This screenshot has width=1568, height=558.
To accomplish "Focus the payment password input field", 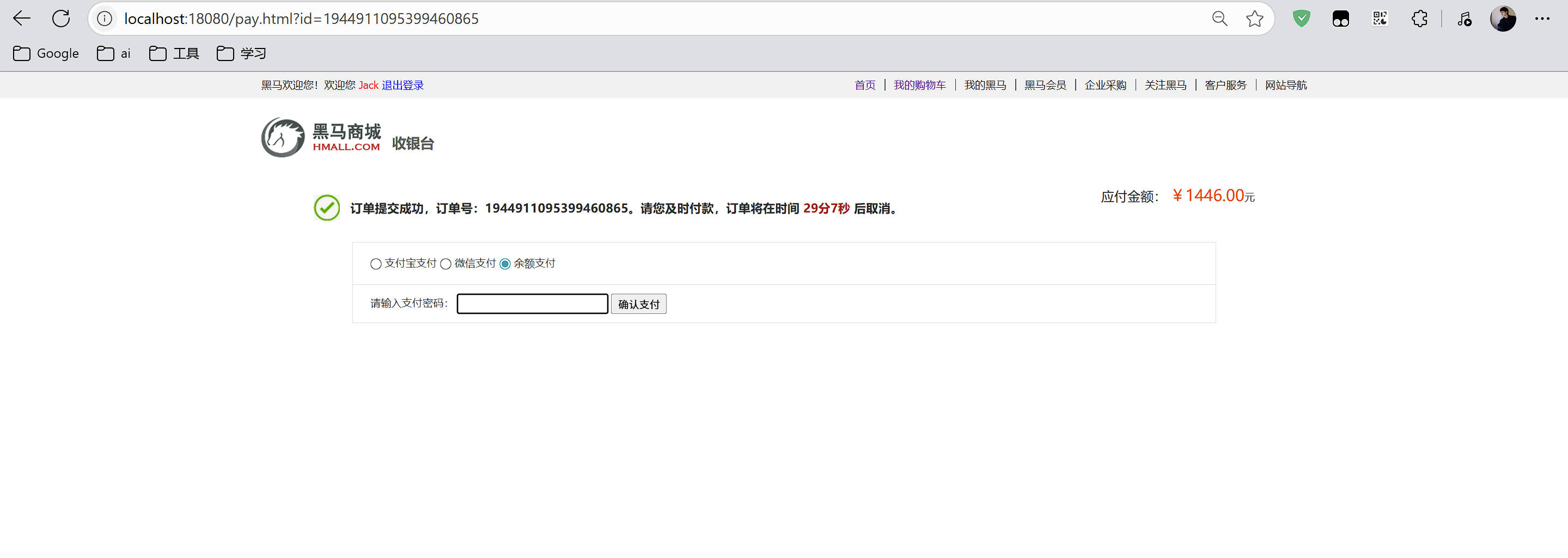I will click(532, 304).
